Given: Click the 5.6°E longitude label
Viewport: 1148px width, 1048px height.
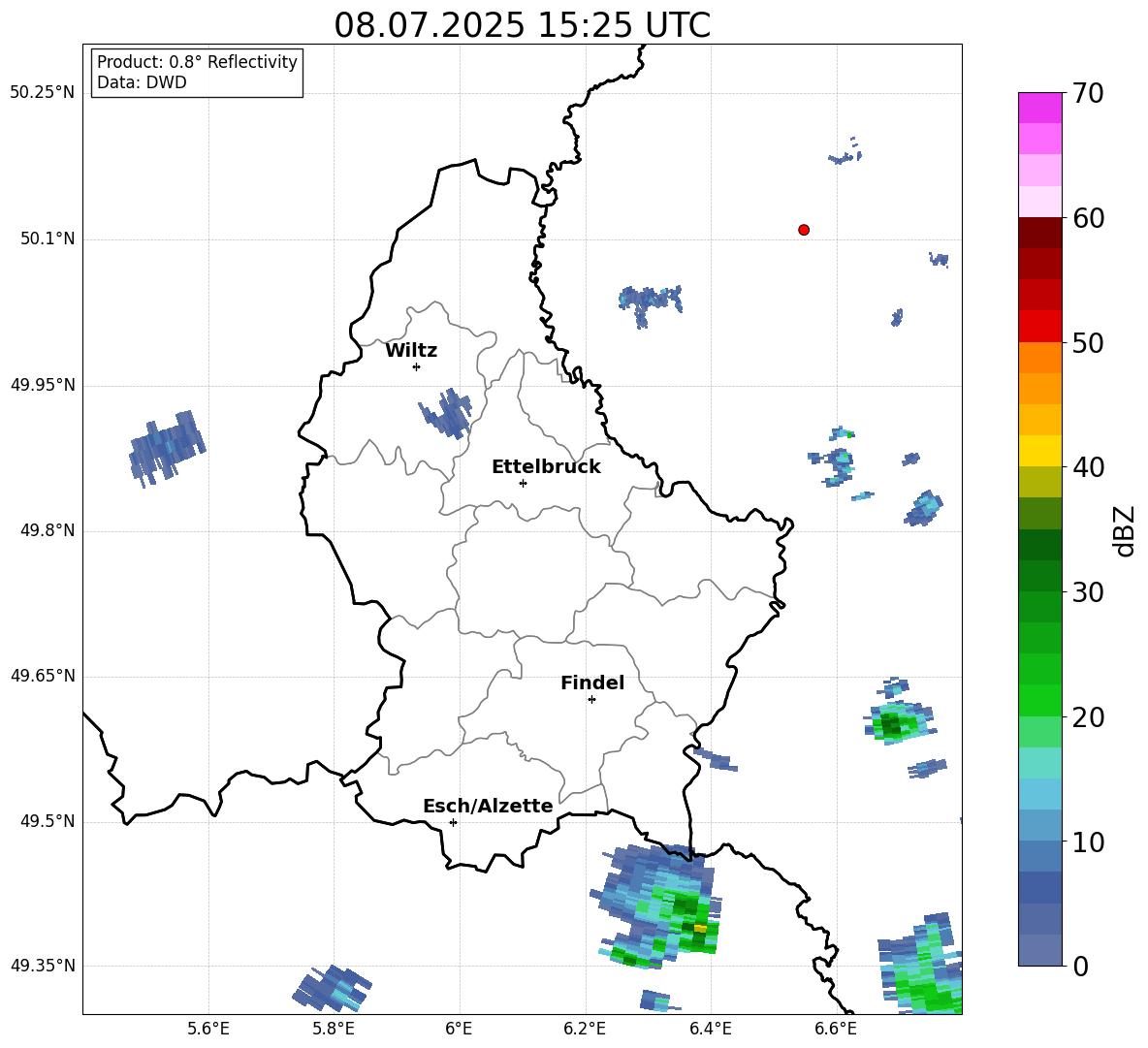Looking at the screenshot, I should tap(208, 1029).
